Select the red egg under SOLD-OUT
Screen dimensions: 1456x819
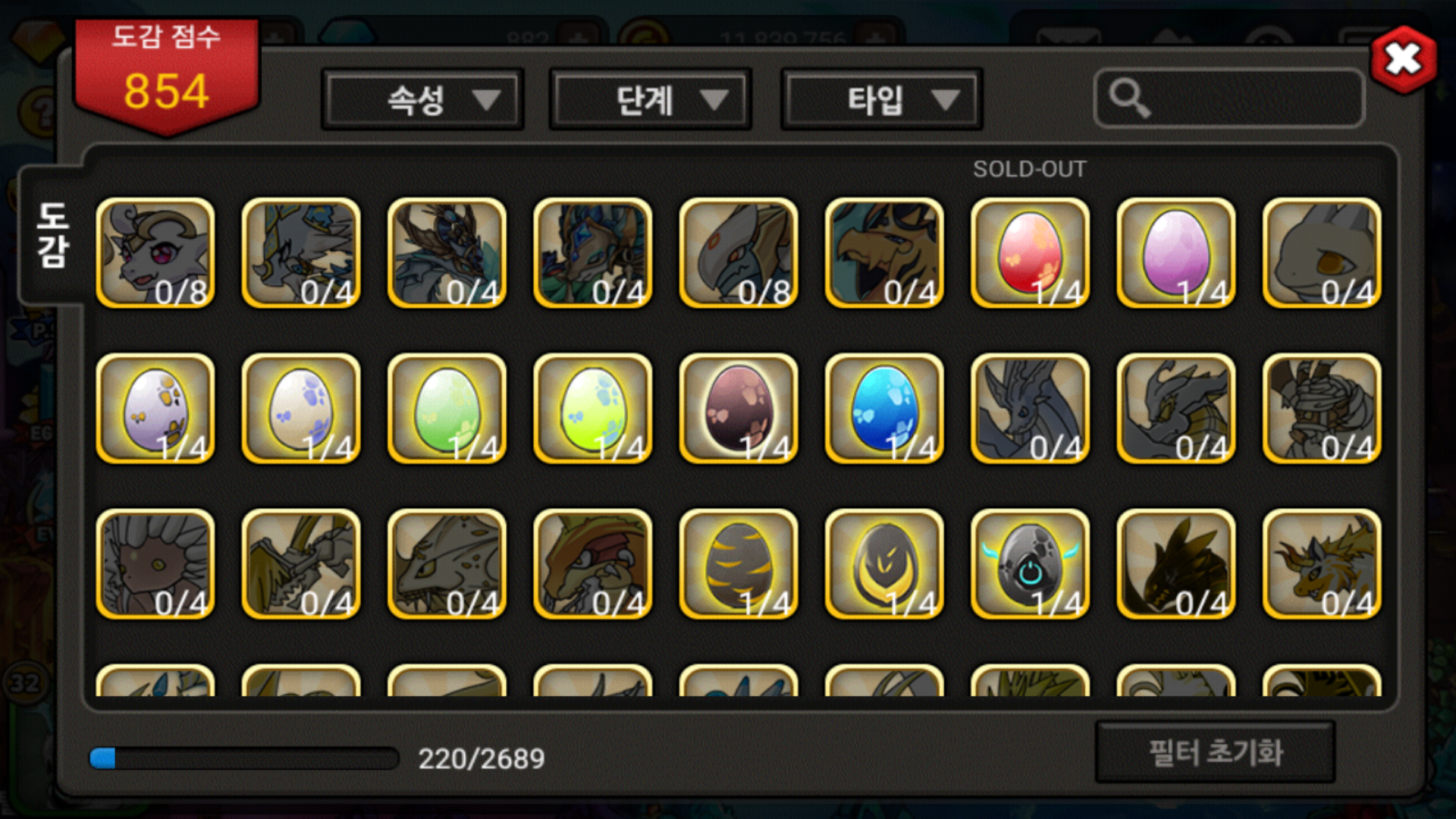pyautogui.click(x=1030, y=253)
